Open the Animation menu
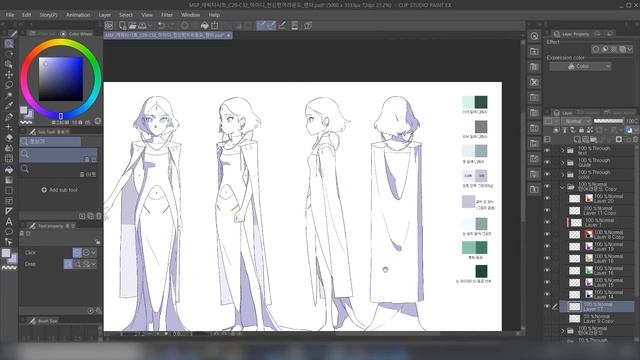 coord(78,15)
